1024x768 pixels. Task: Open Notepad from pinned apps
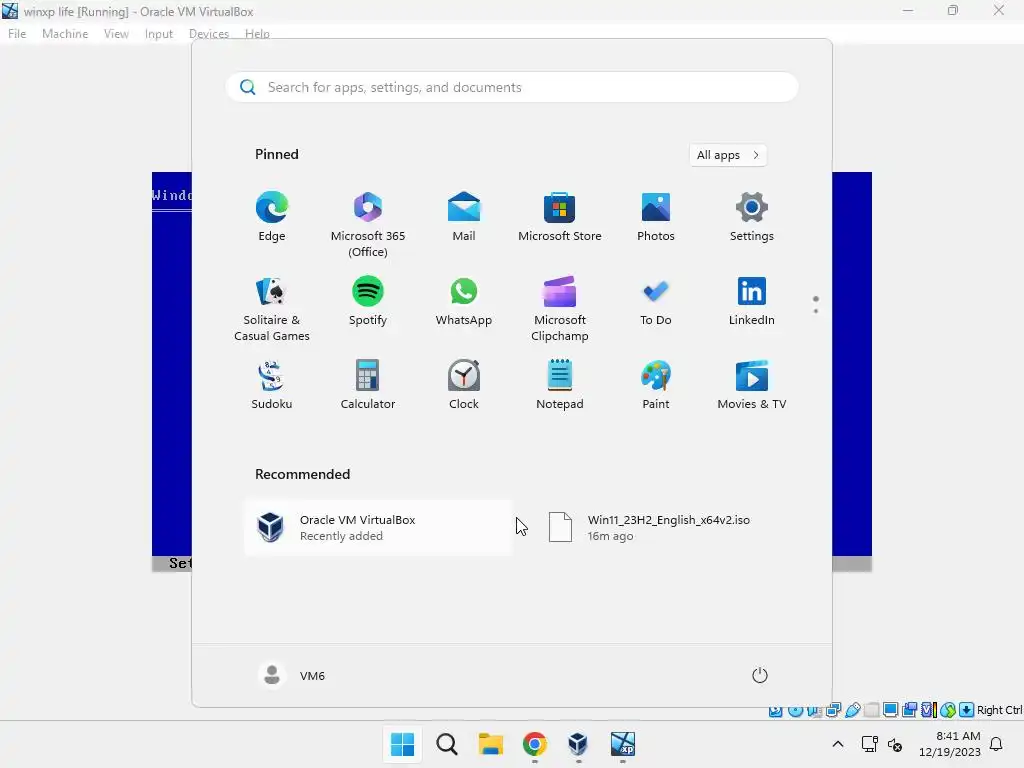560,385
